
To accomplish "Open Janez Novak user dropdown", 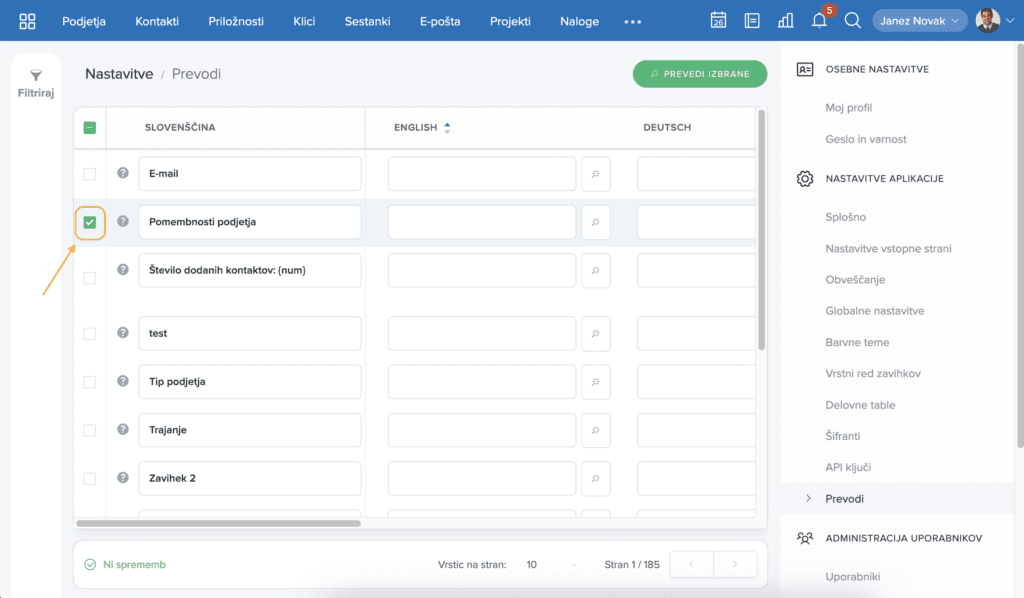I will click(919, 21).
